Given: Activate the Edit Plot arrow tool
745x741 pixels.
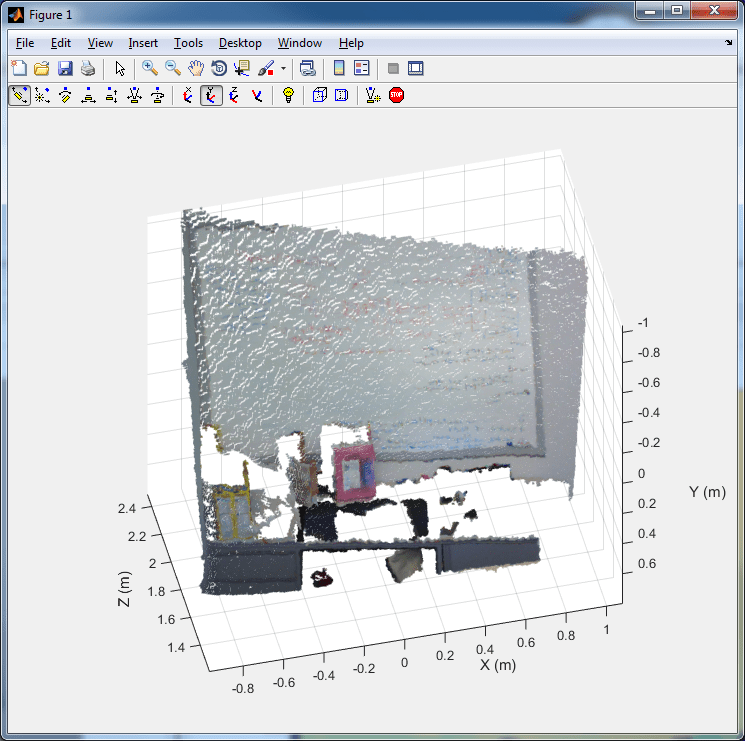Looking at the screenshot, I should [120, 68].
